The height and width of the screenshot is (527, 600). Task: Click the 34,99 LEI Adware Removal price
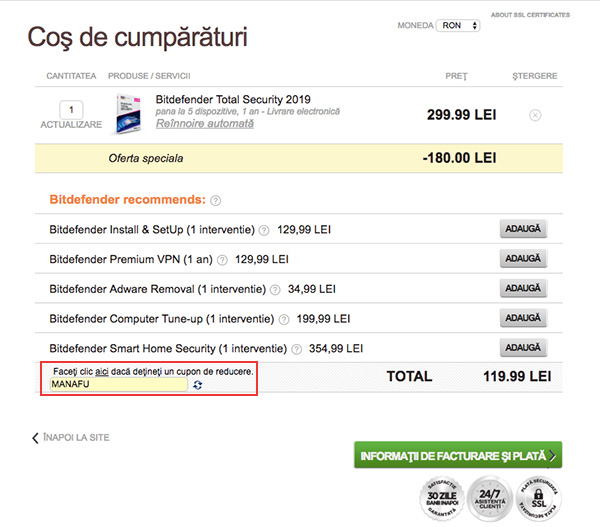pyautogui.click(x=312, y=289)
